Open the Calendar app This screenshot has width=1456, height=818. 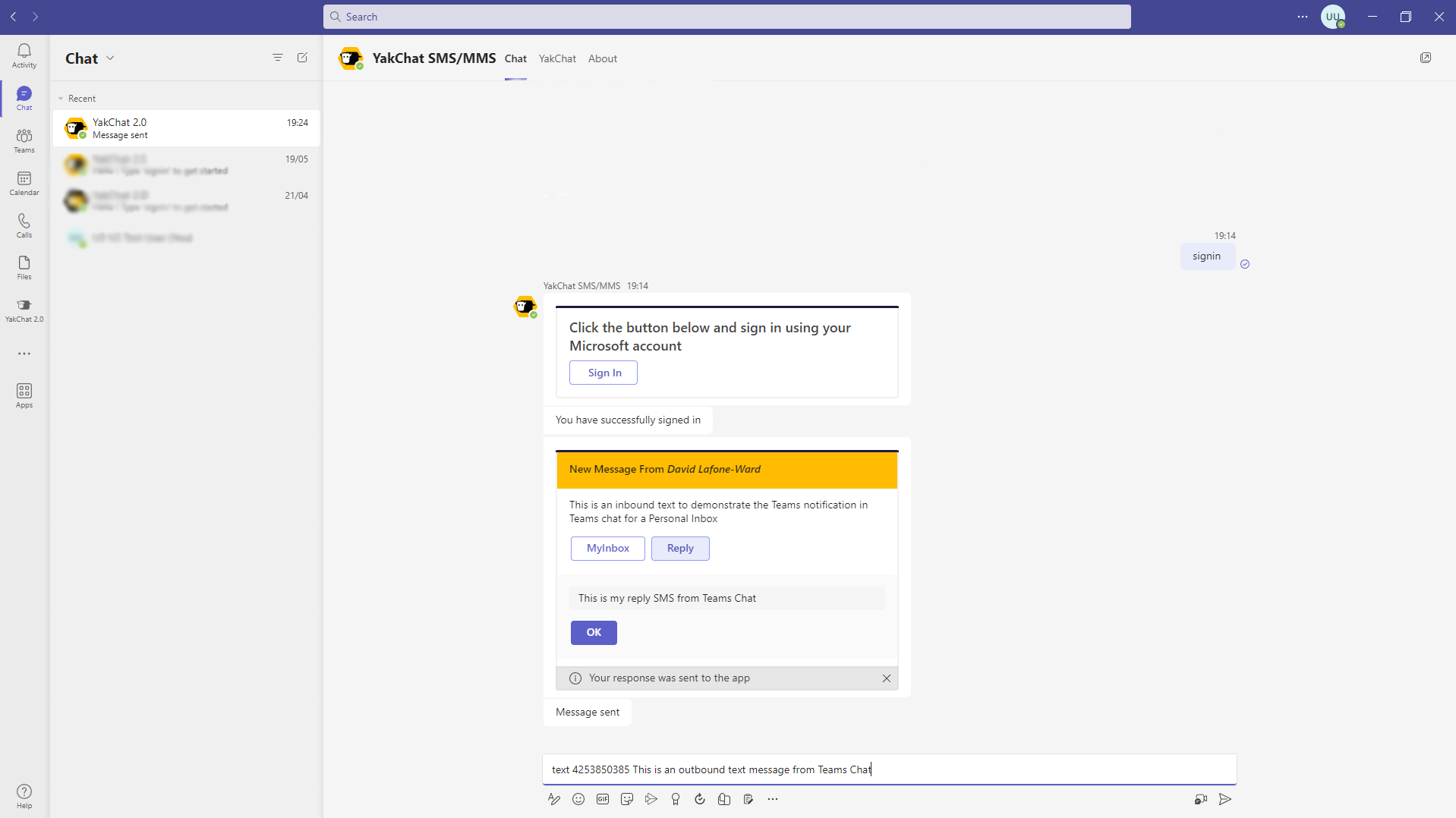click(x=24, y=183)
